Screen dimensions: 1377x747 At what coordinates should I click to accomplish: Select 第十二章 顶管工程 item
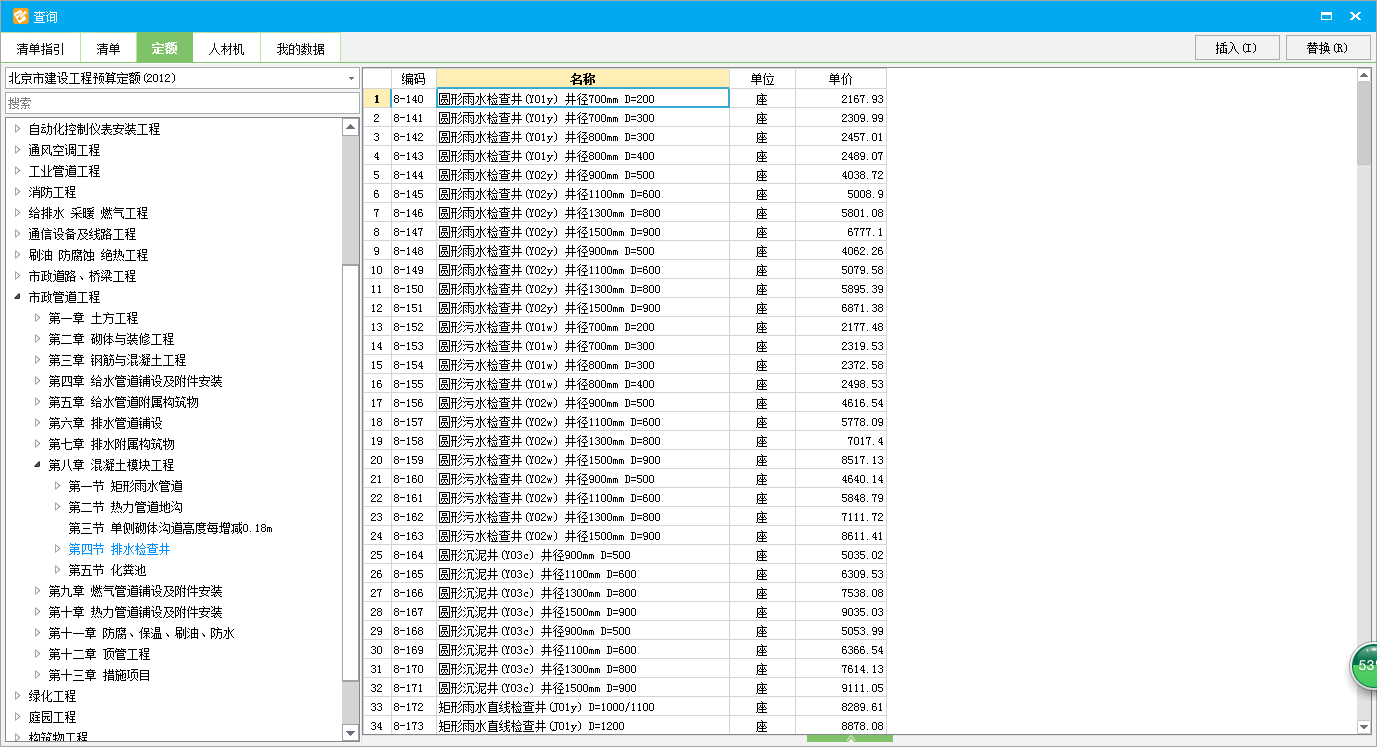(99, 654)
